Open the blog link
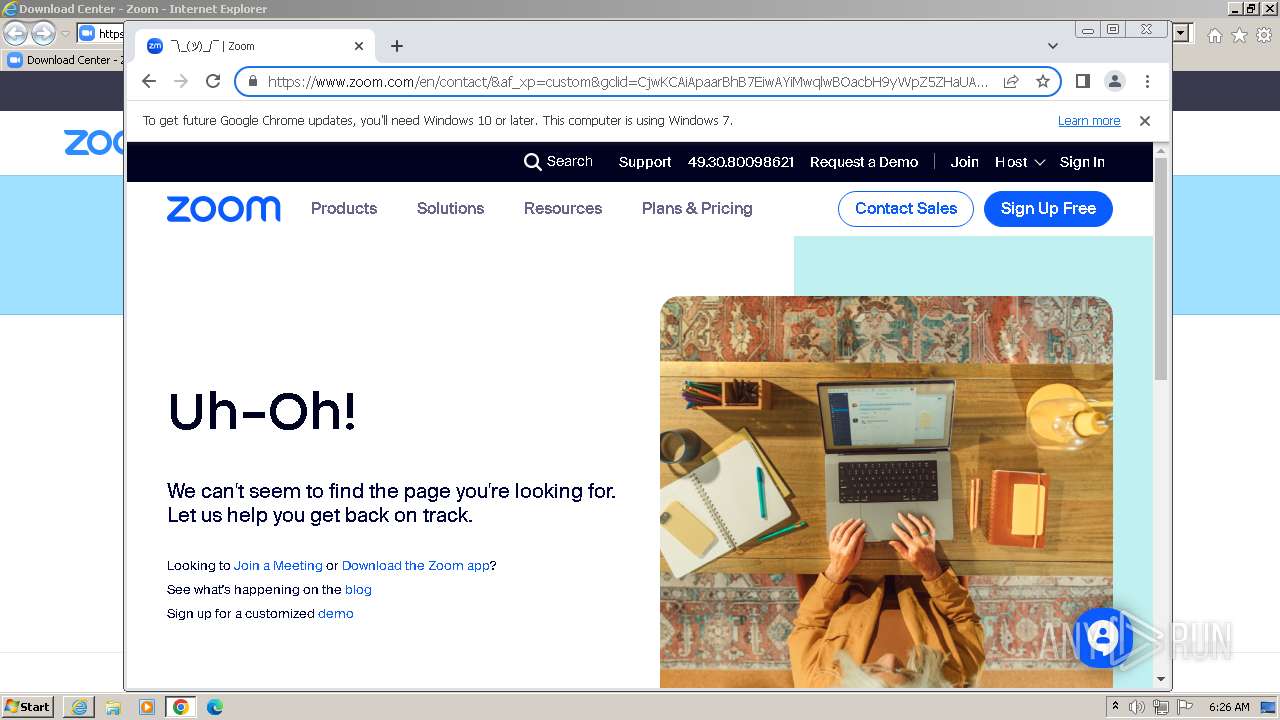The image size is (1280, 720). 358,590
